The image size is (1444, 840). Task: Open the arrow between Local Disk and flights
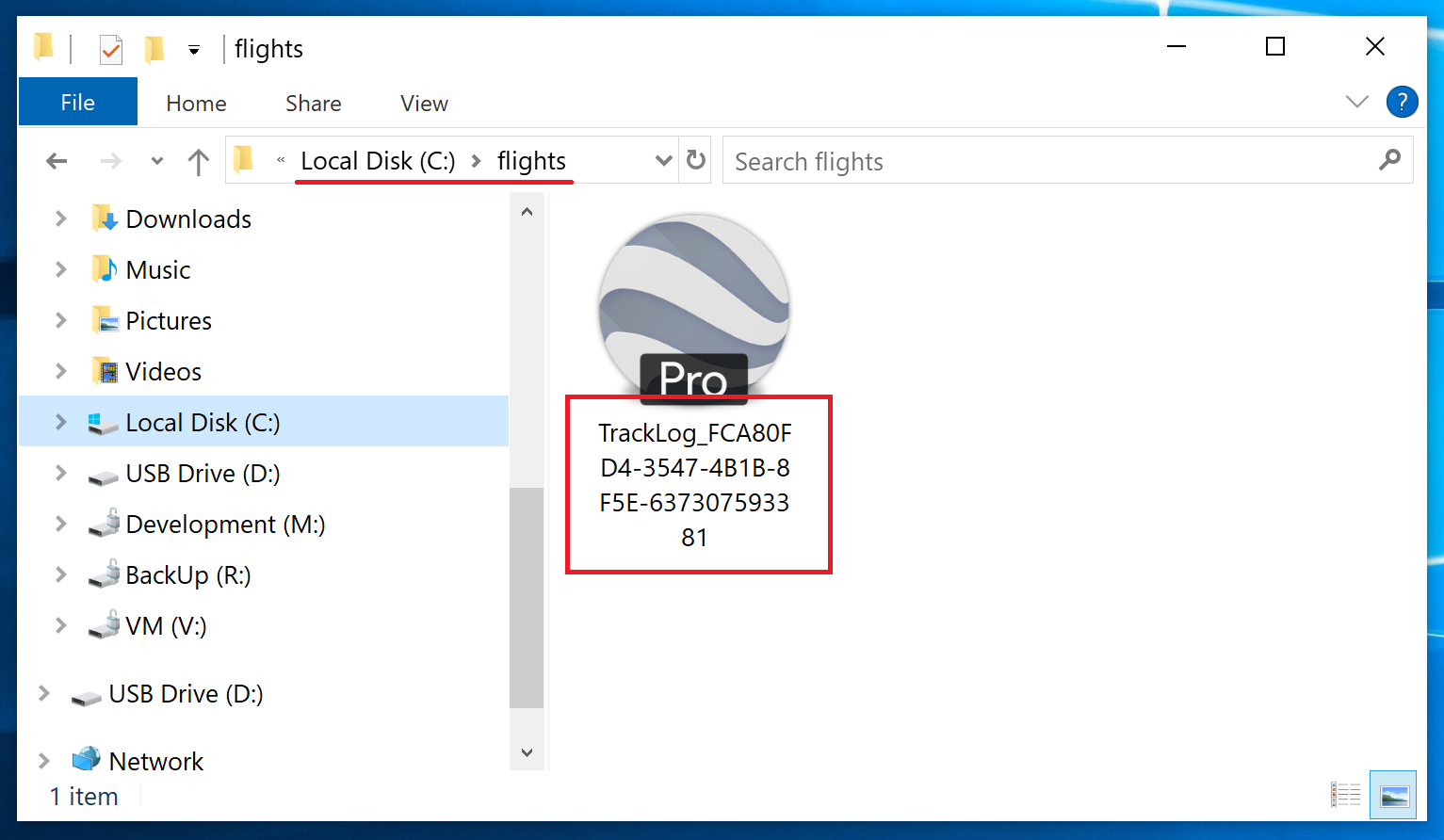[477, 161]
